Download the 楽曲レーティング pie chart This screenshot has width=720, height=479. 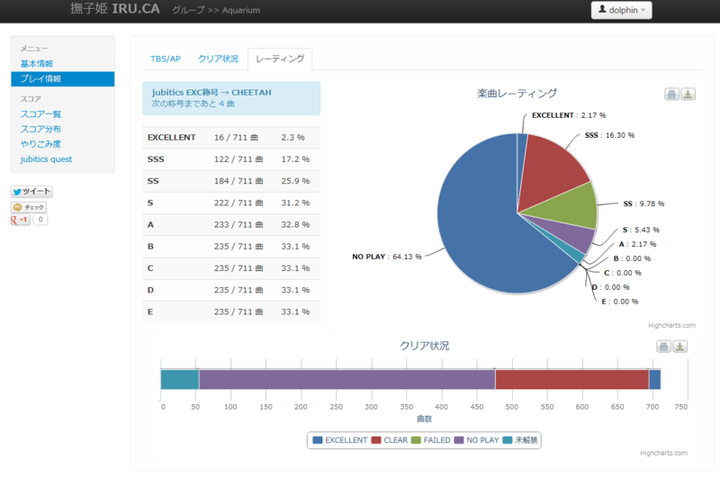pos(688,94)
